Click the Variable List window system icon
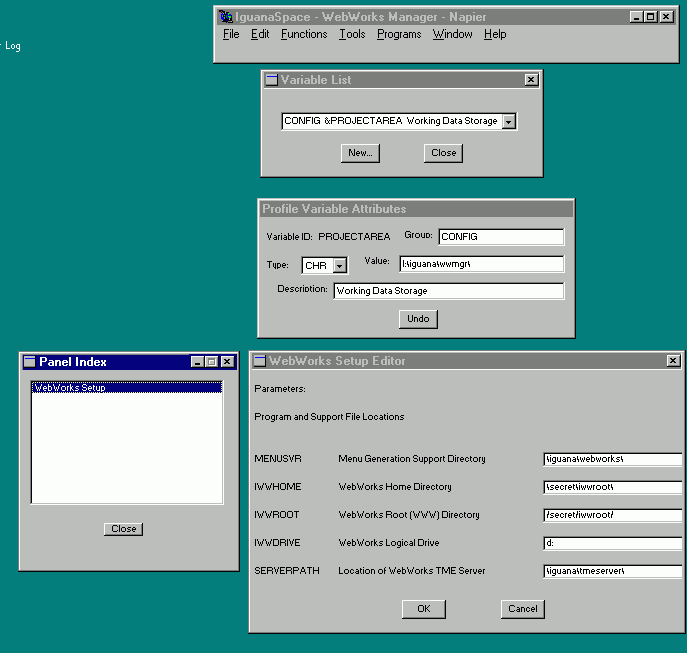The image size is (687, 653). [272, 80]
